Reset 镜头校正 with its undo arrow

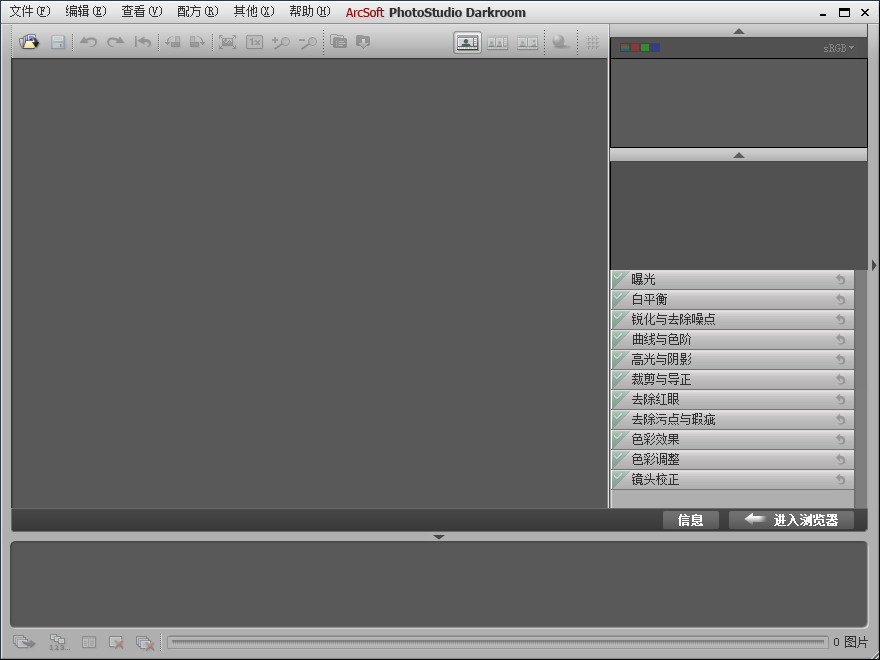[x=840, y=480]
